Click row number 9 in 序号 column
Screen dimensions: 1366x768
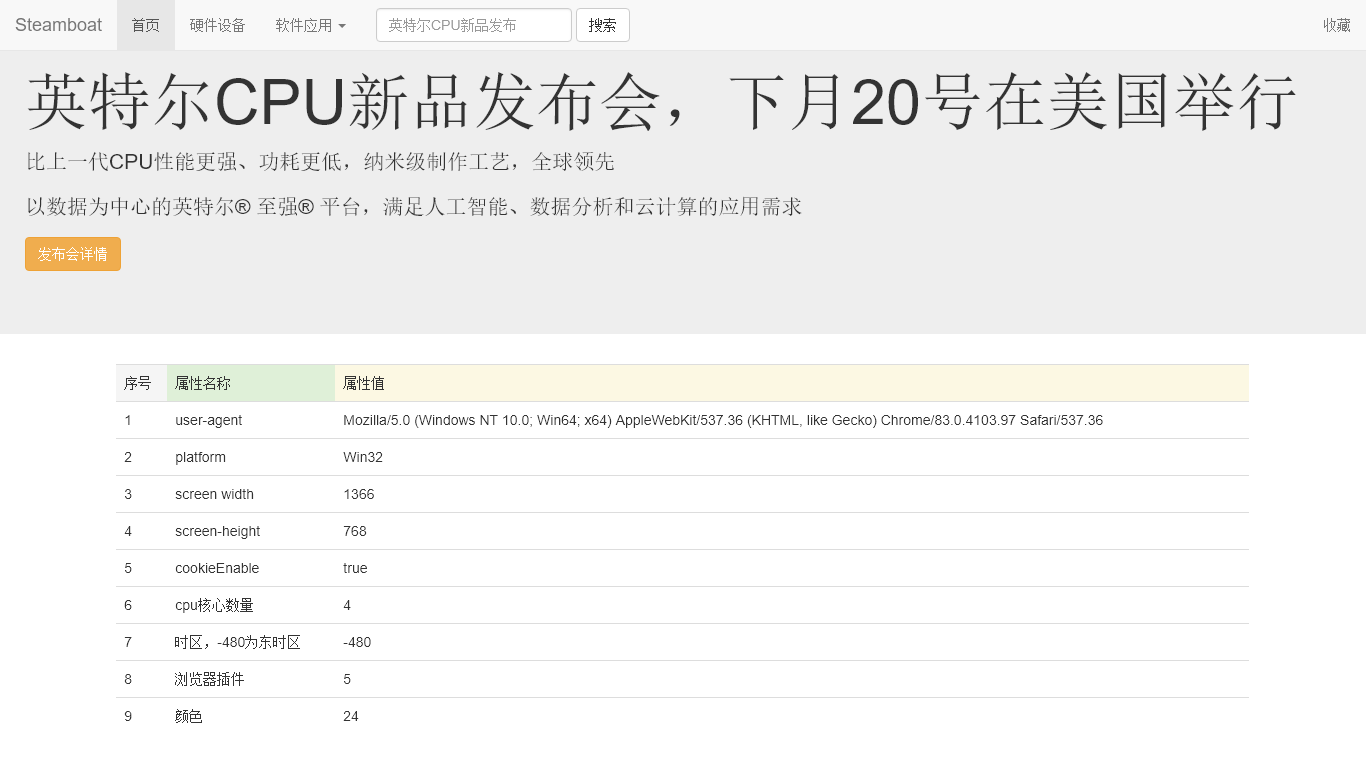coord(141,716)
